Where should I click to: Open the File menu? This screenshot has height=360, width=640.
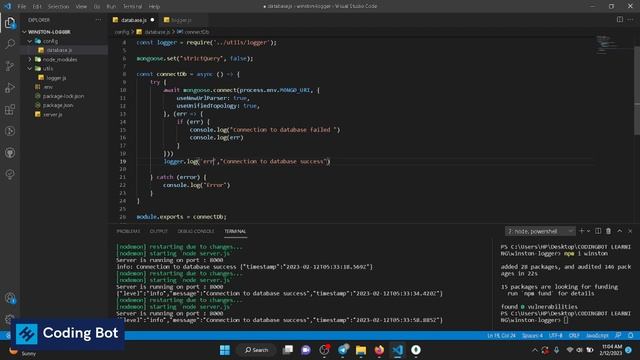(22, 7)
